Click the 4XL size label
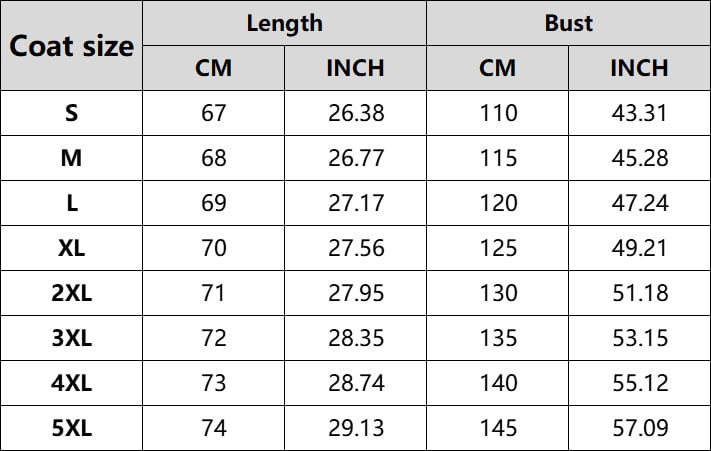The image size is (711, 451). (71, 383)
